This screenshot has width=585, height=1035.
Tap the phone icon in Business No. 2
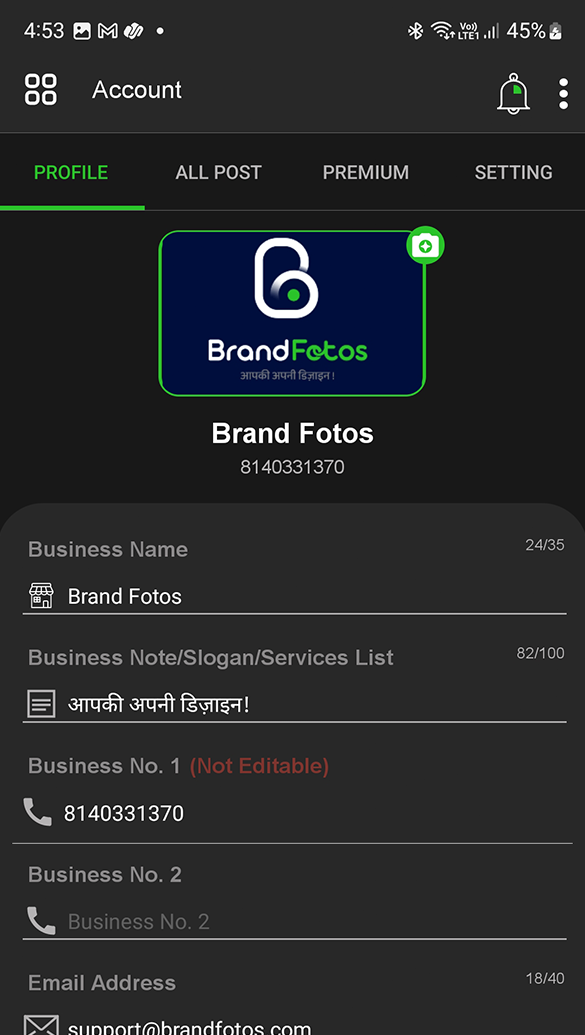tap(42, 920)
